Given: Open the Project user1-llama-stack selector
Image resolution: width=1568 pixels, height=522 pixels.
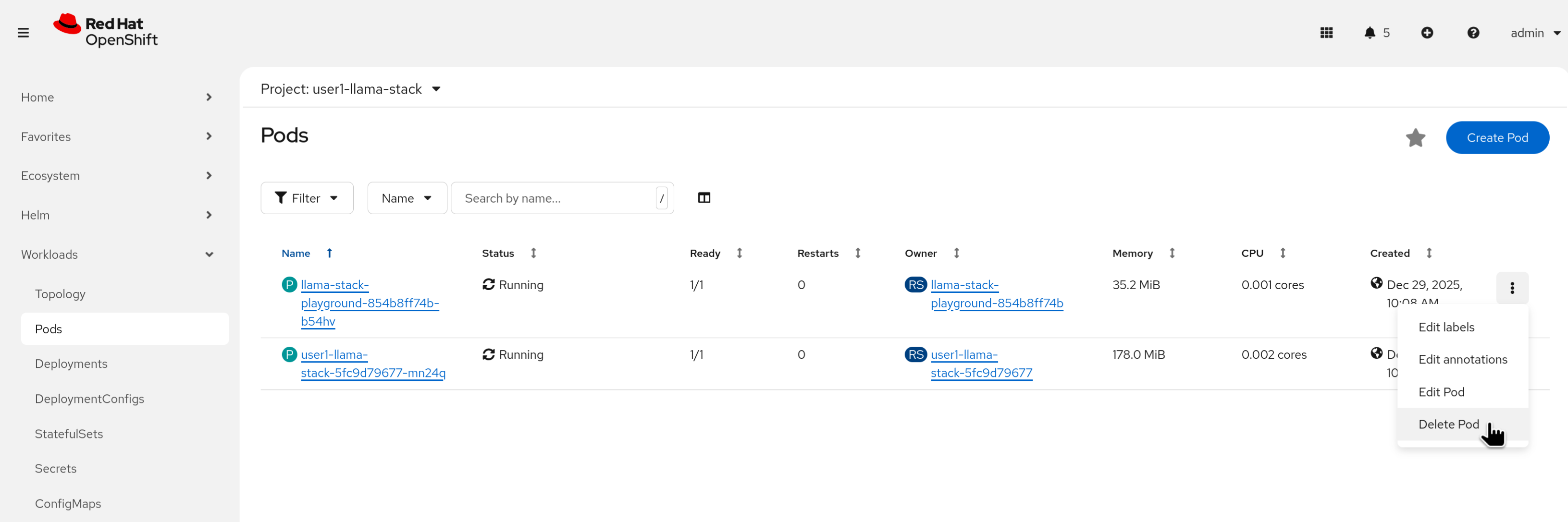Looking at the screenshot, I should point(350,89).
